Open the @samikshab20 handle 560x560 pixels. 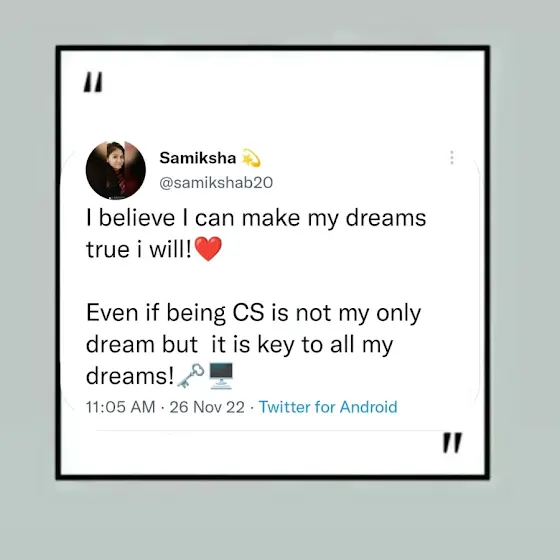pos(216,182)
